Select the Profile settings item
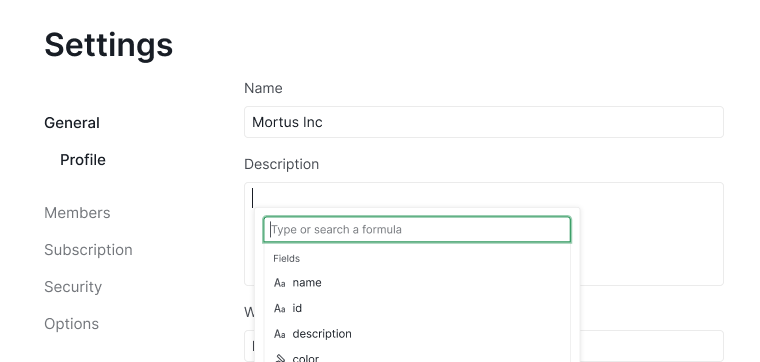Viewport: 760px width, 362px height. pyautogui.click(x=83, y=160)
